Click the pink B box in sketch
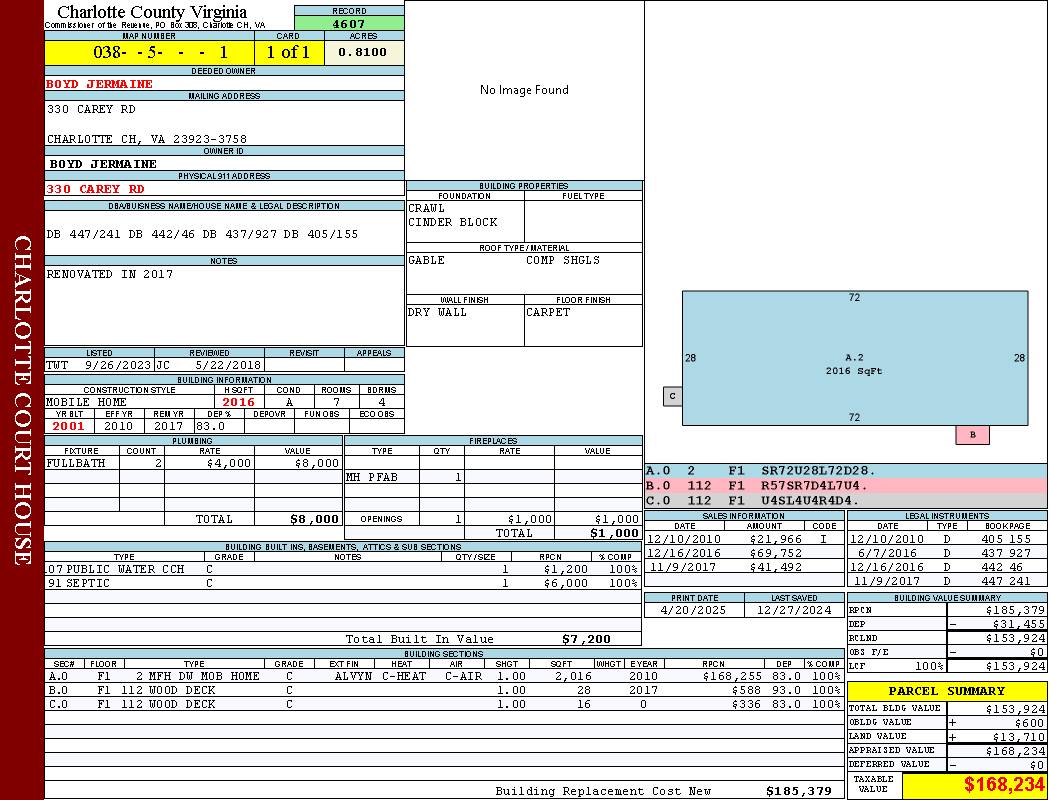The width and height of the screenshot is (1050, 800). (x=972, y=435)
